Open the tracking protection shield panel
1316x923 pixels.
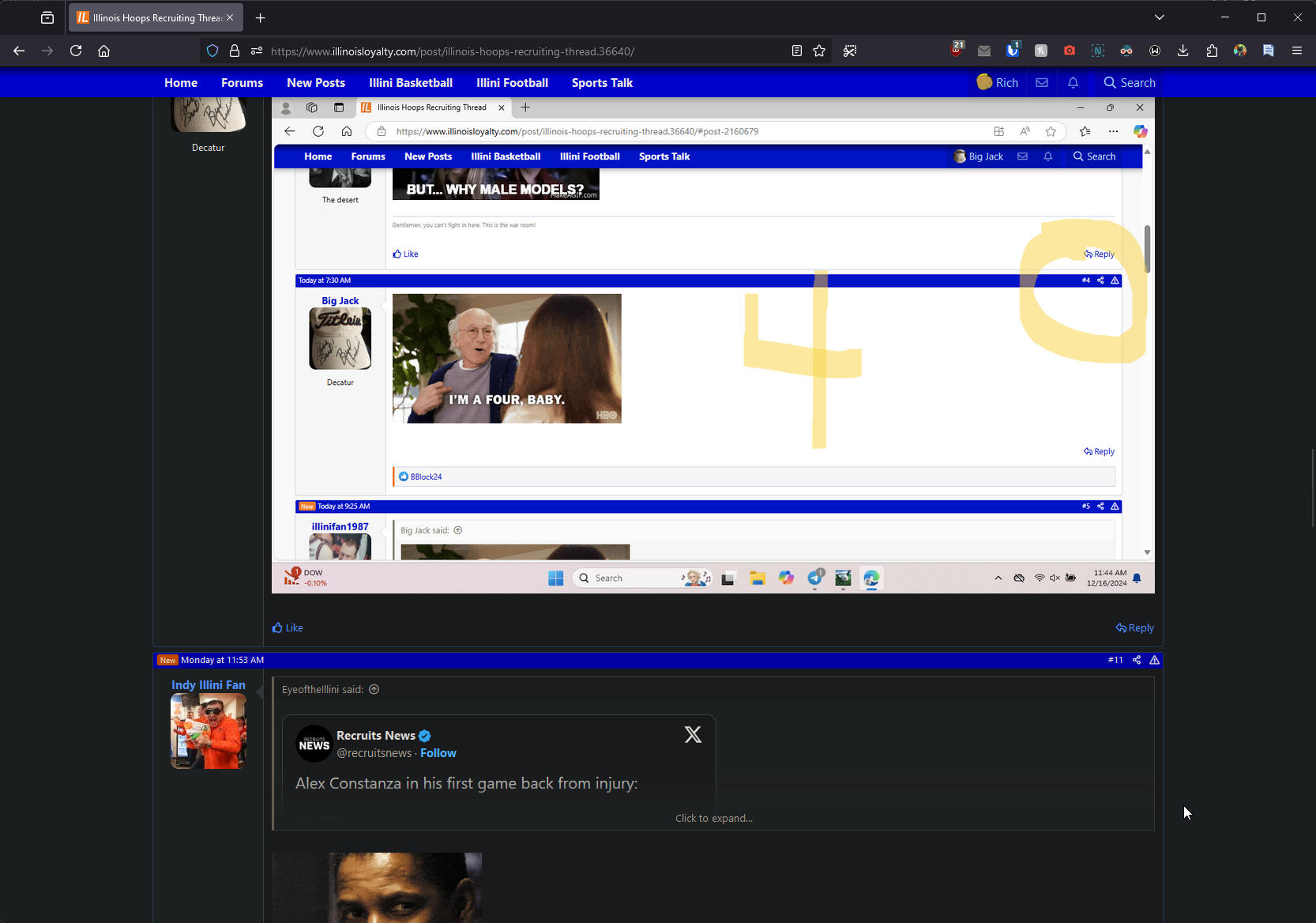[x=212, y=51]
